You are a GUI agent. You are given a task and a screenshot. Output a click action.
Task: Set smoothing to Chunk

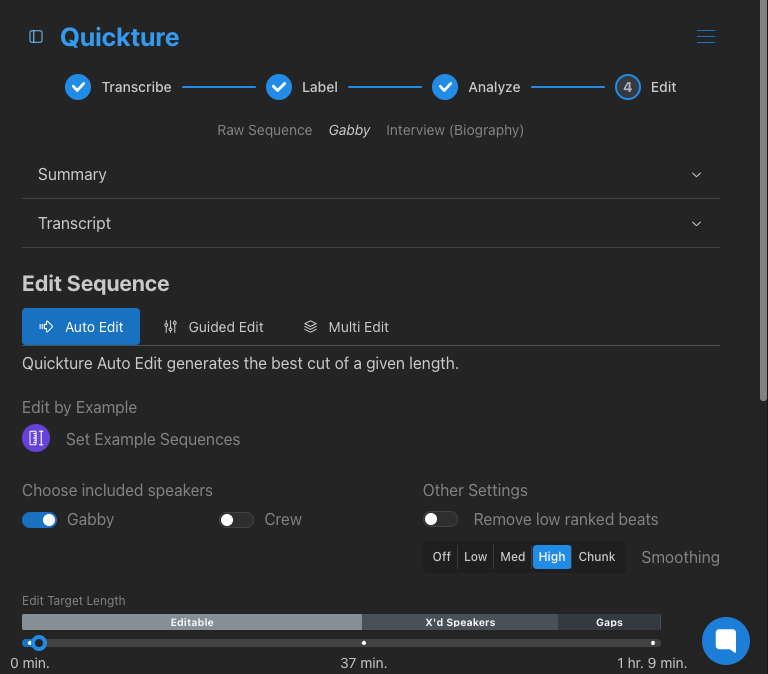click(597, 557)
